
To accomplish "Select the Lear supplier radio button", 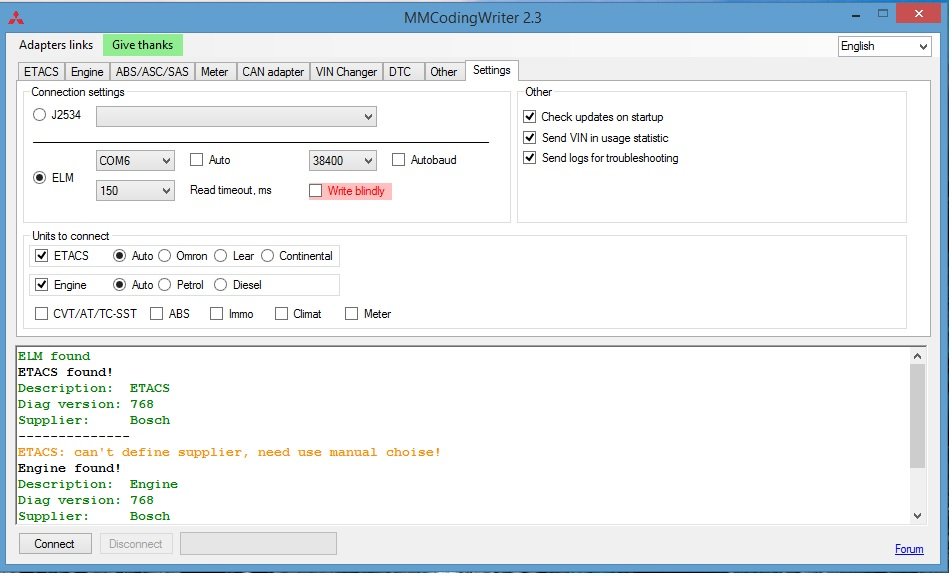I will (220, 256).
